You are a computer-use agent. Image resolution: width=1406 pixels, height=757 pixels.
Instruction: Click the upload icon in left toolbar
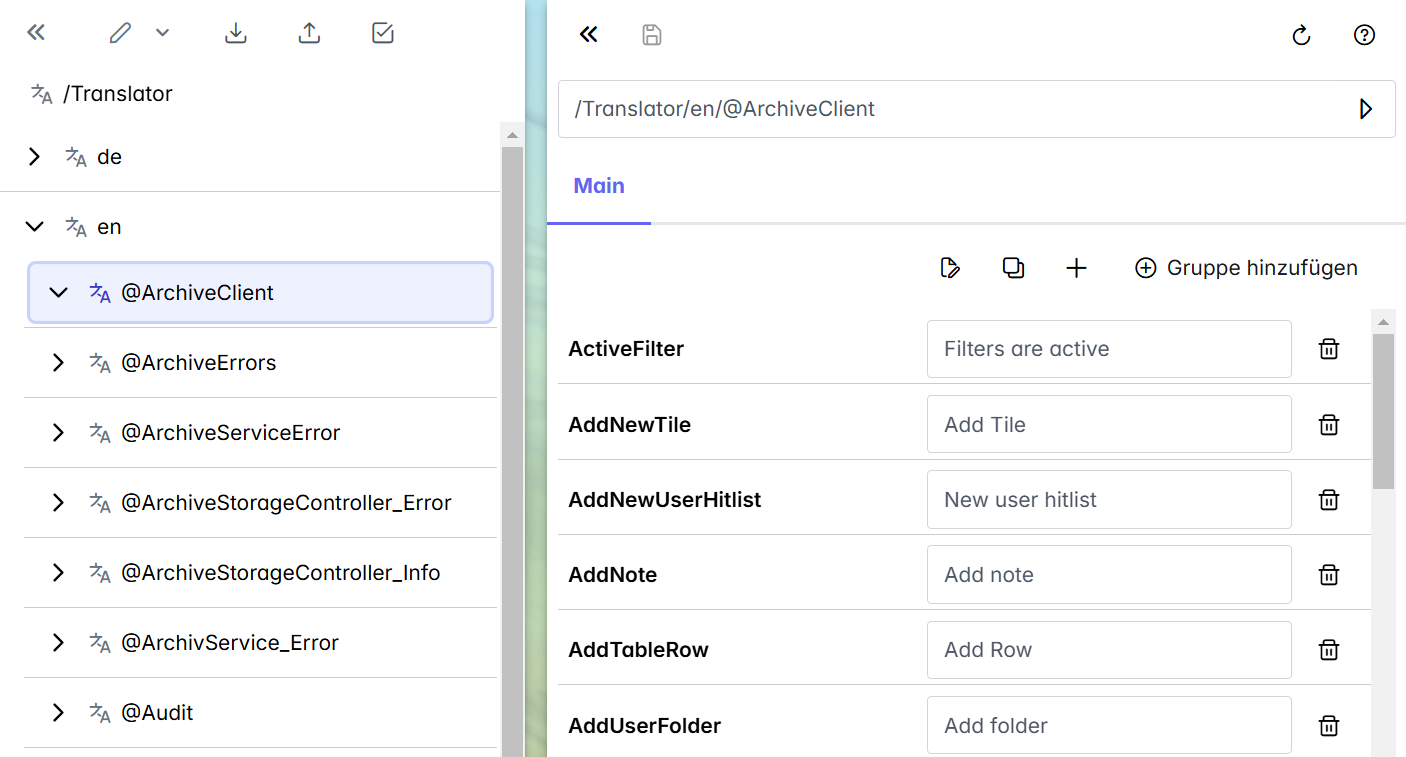point(310,33)
